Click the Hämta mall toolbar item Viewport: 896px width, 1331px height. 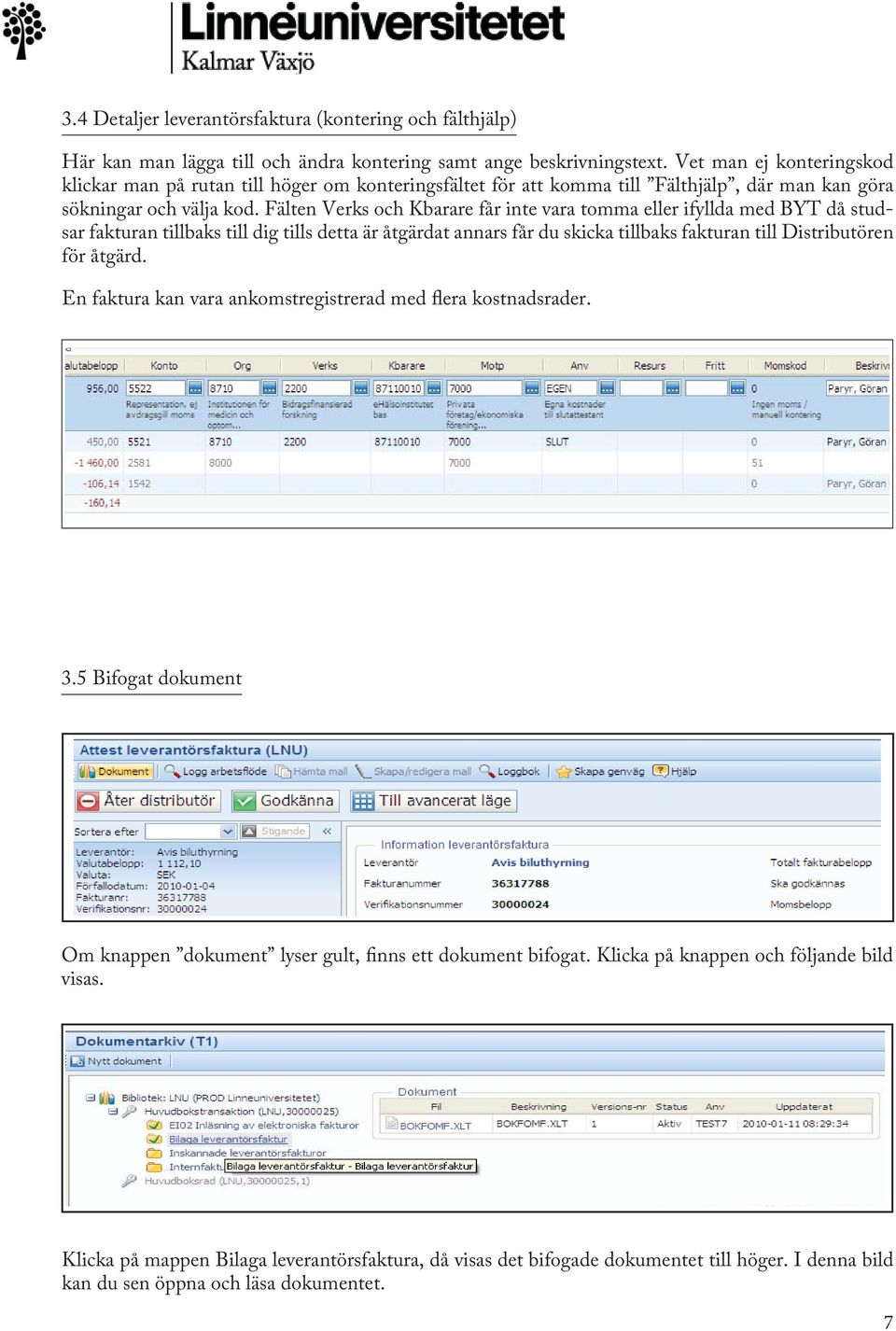pyautogui.click(x=312, y=771)
